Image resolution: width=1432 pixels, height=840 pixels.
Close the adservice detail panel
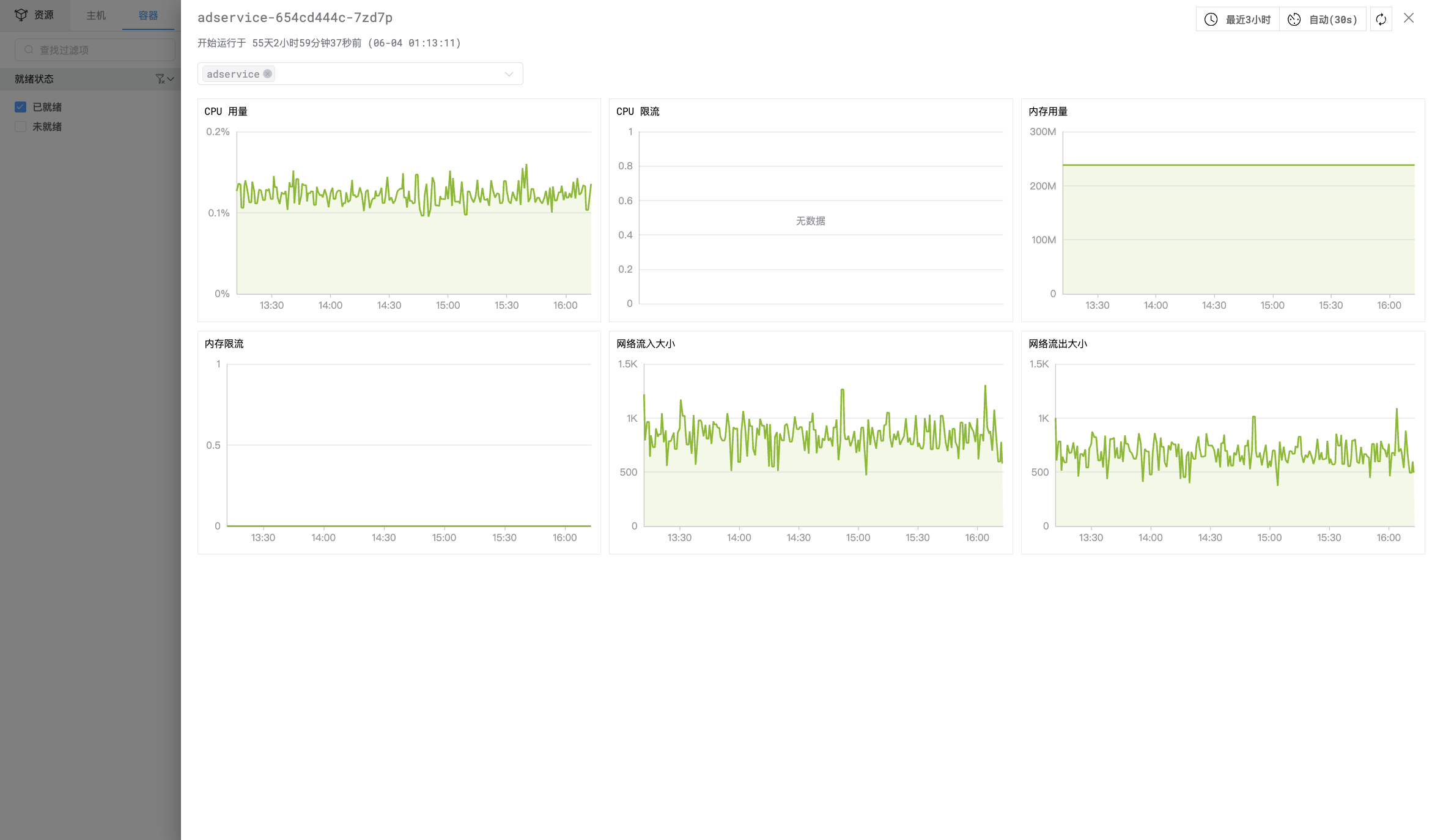1409,18
